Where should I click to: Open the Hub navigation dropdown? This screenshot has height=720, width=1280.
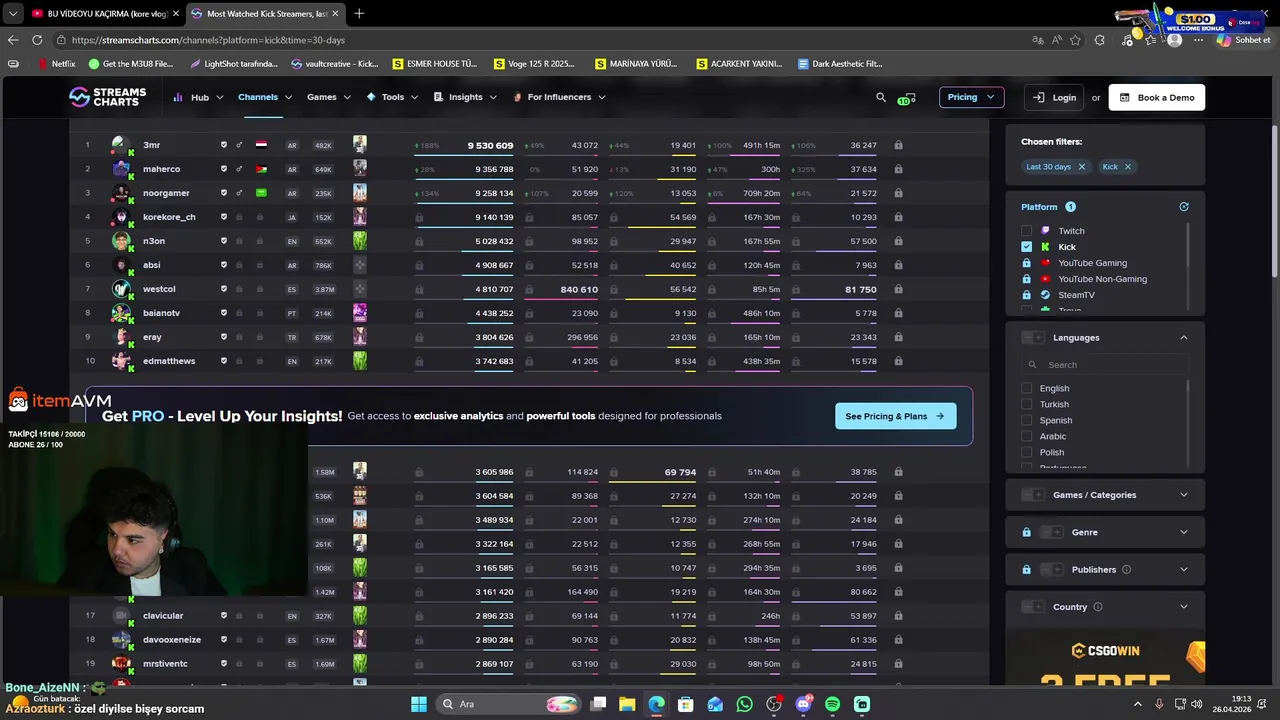coord(197,97)
